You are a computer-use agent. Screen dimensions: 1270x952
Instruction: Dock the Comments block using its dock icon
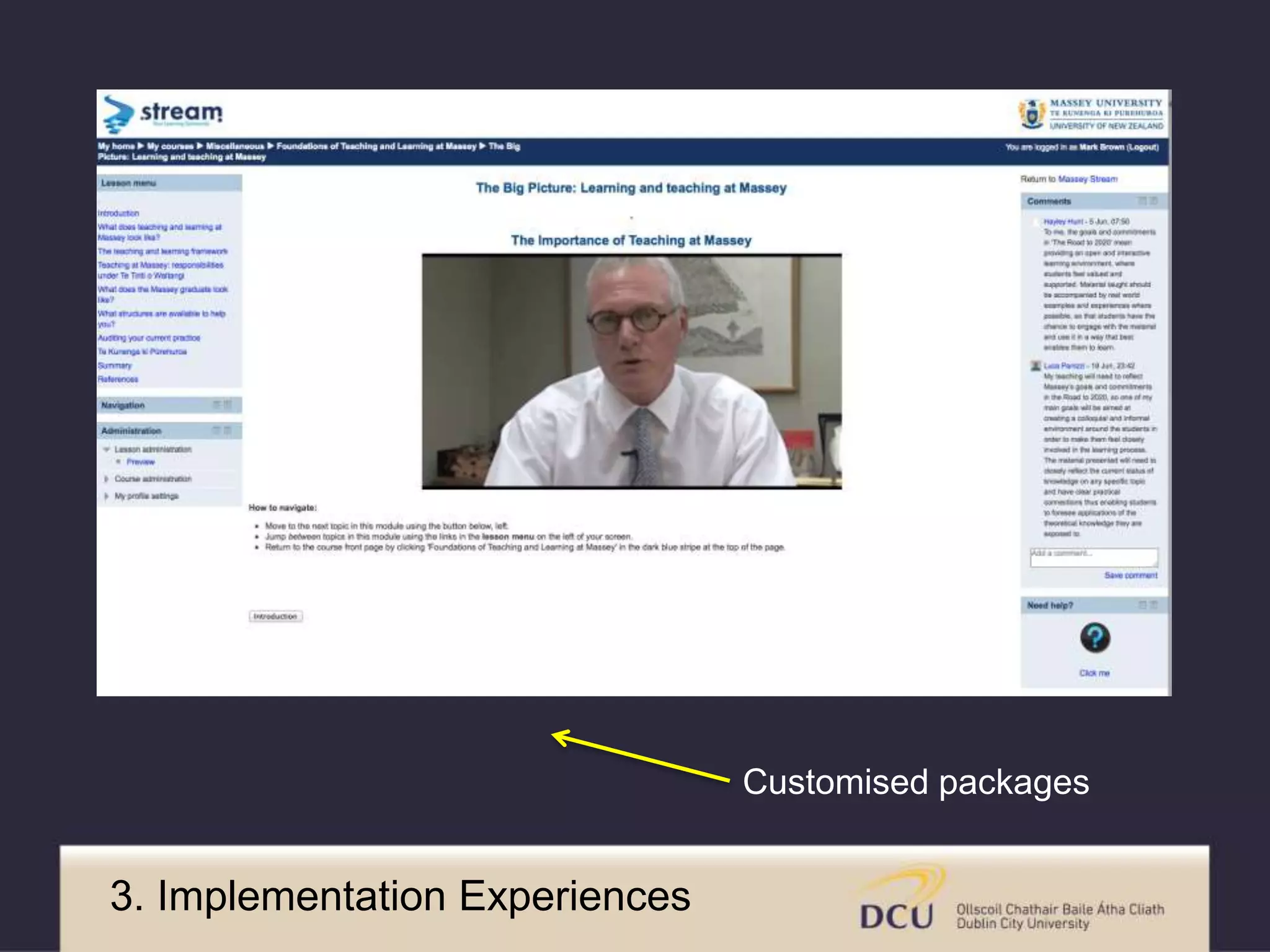click(1153, 201)
